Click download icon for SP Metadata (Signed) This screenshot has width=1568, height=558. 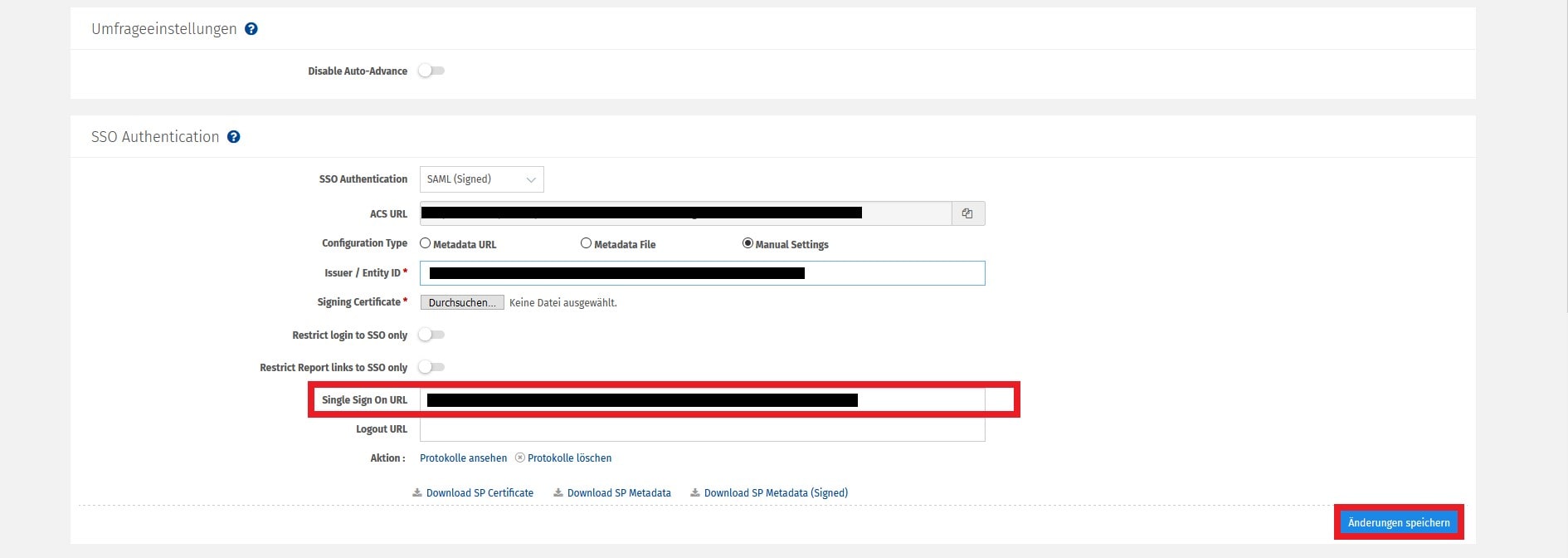tap(695, 492)
